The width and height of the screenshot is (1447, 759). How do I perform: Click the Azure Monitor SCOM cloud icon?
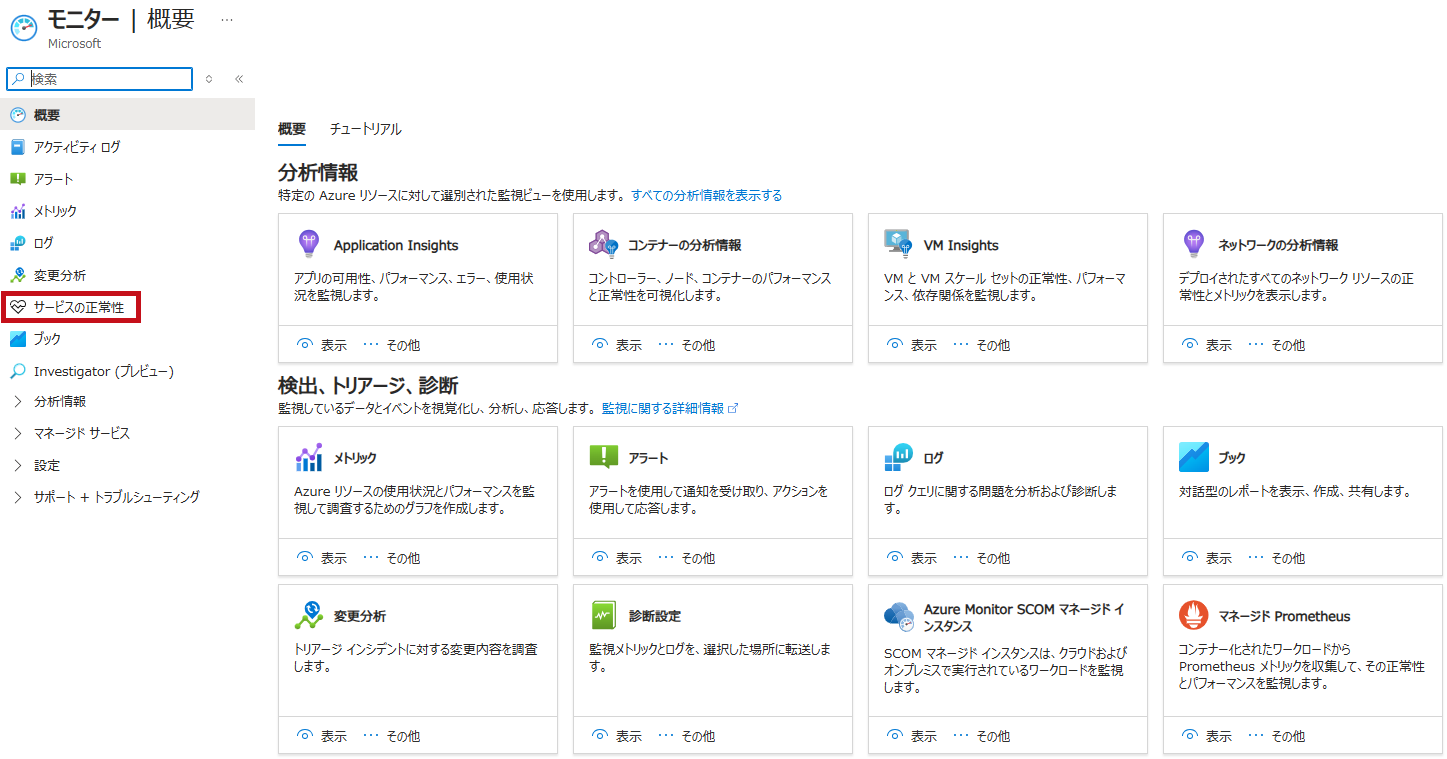point(899,617)
